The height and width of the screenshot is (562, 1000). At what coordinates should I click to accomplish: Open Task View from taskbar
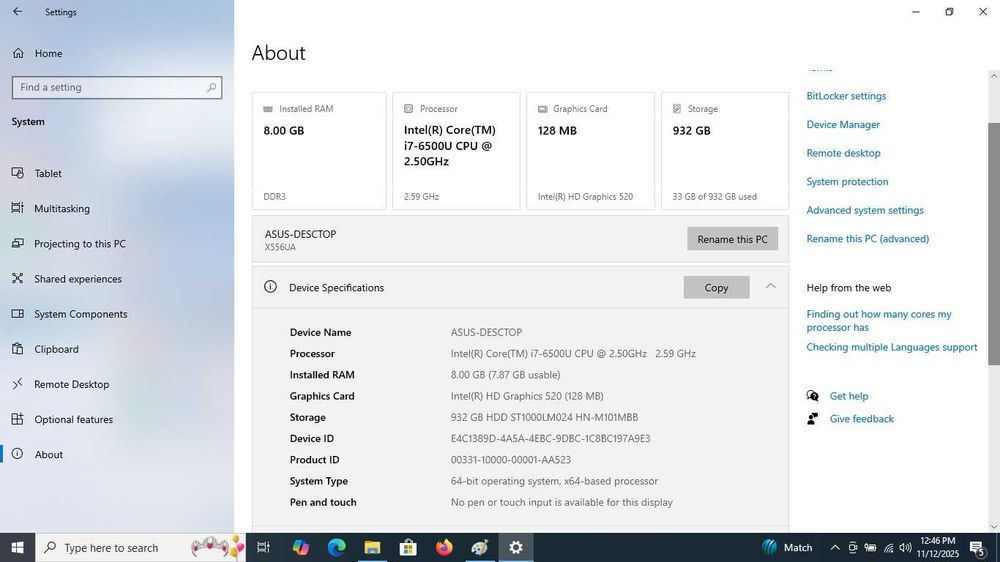(263, 547)
